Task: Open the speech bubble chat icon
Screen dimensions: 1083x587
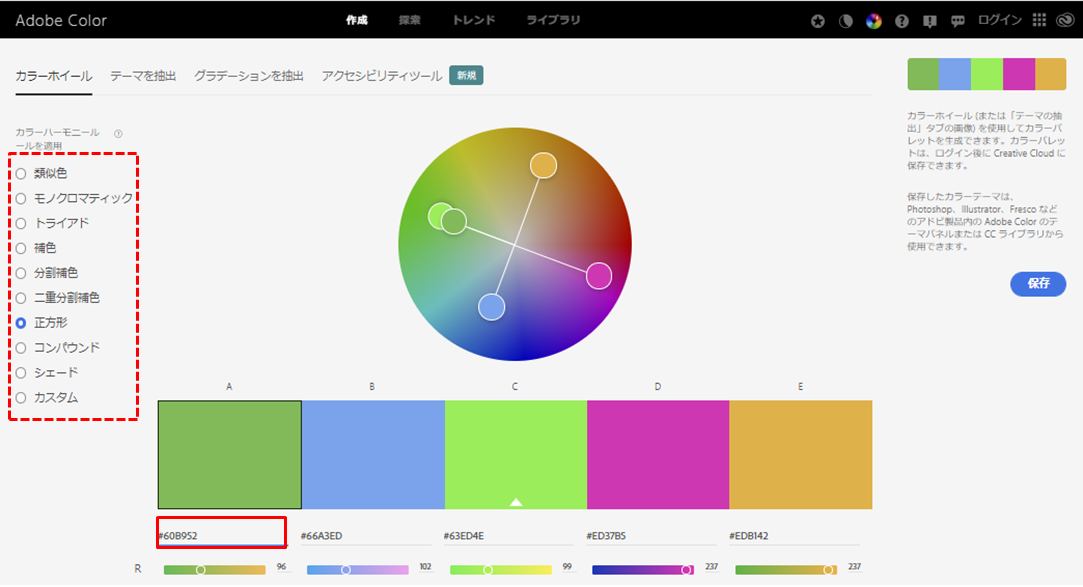Action: (x=957, y=21)
